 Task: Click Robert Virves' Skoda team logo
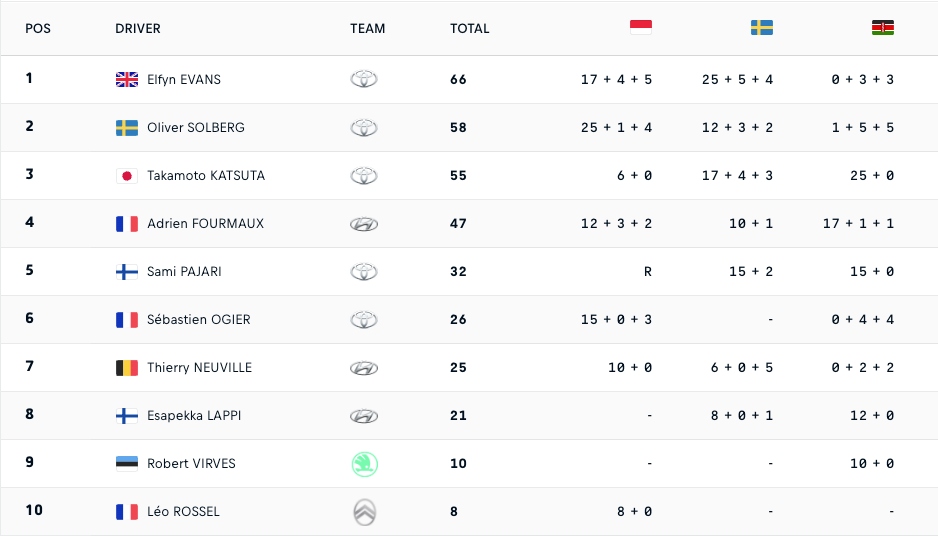point(364,464)
